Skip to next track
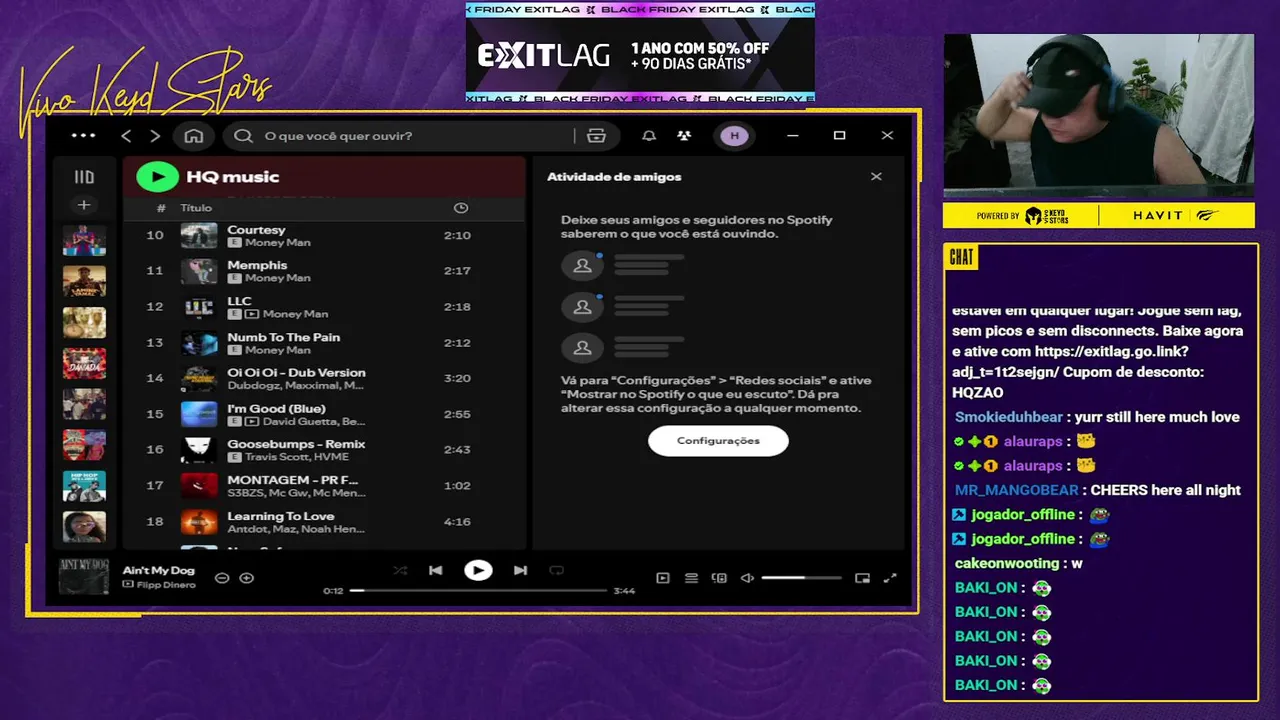Screen dimensions: 1280x720 [x=520, y=571]
